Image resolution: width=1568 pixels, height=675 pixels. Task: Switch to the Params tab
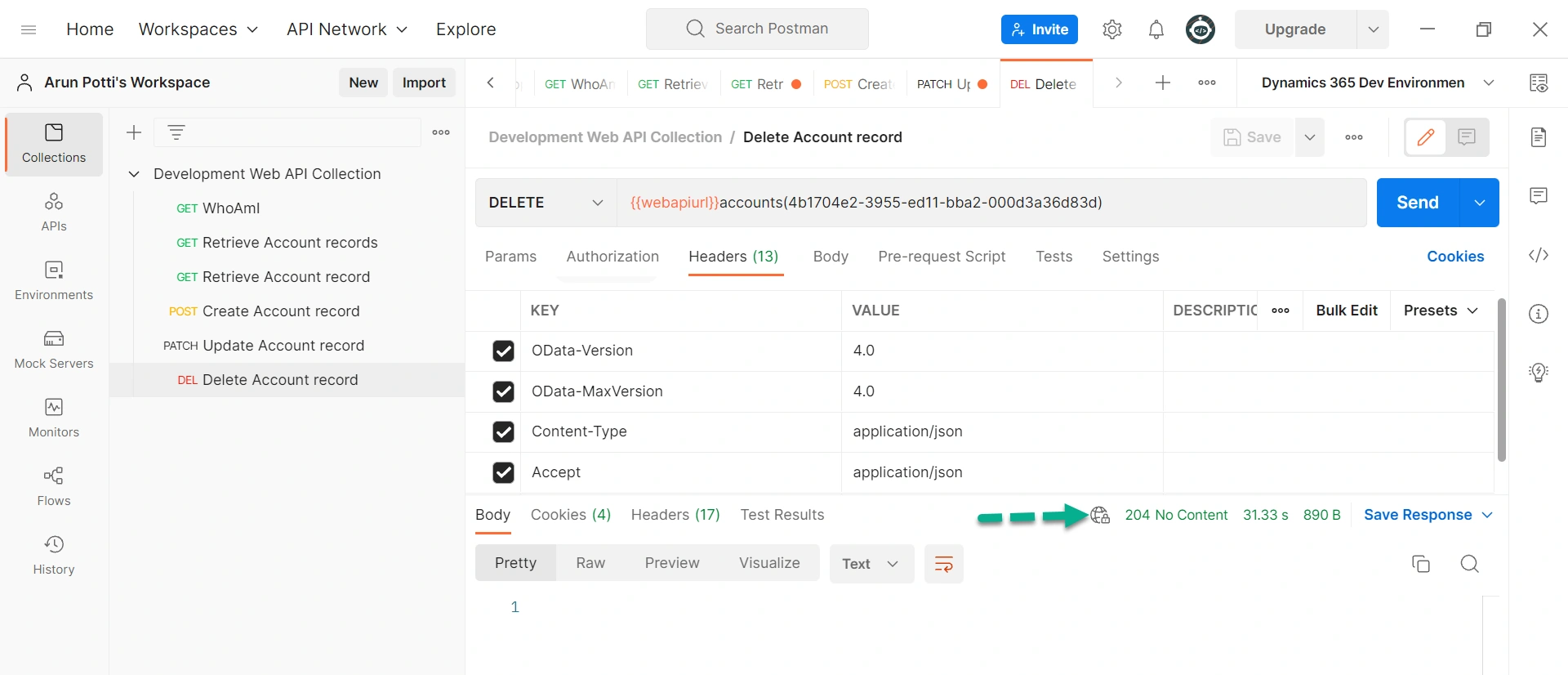coord(510,257)
